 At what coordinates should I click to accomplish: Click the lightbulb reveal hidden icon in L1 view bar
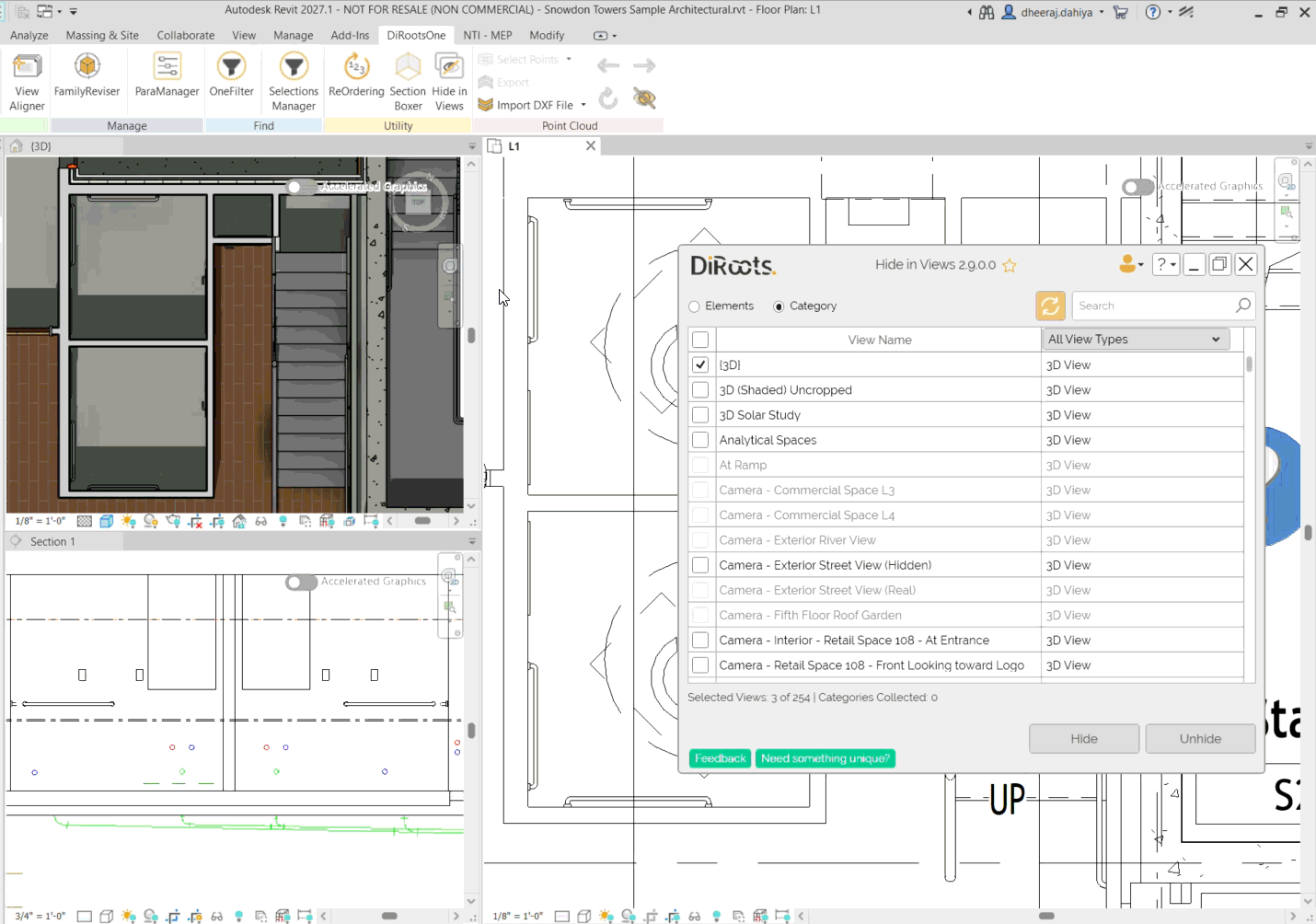[717, 916]
